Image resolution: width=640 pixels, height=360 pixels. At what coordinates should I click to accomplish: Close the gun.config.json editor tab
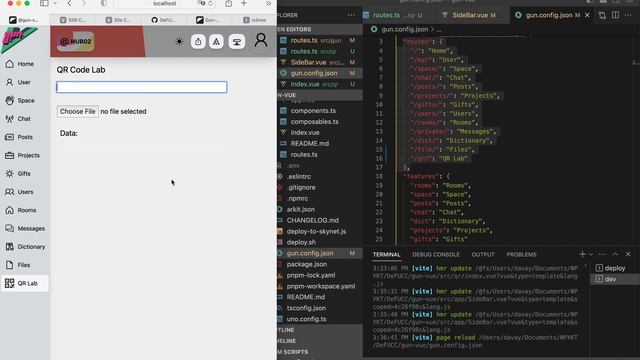point(587,15)
